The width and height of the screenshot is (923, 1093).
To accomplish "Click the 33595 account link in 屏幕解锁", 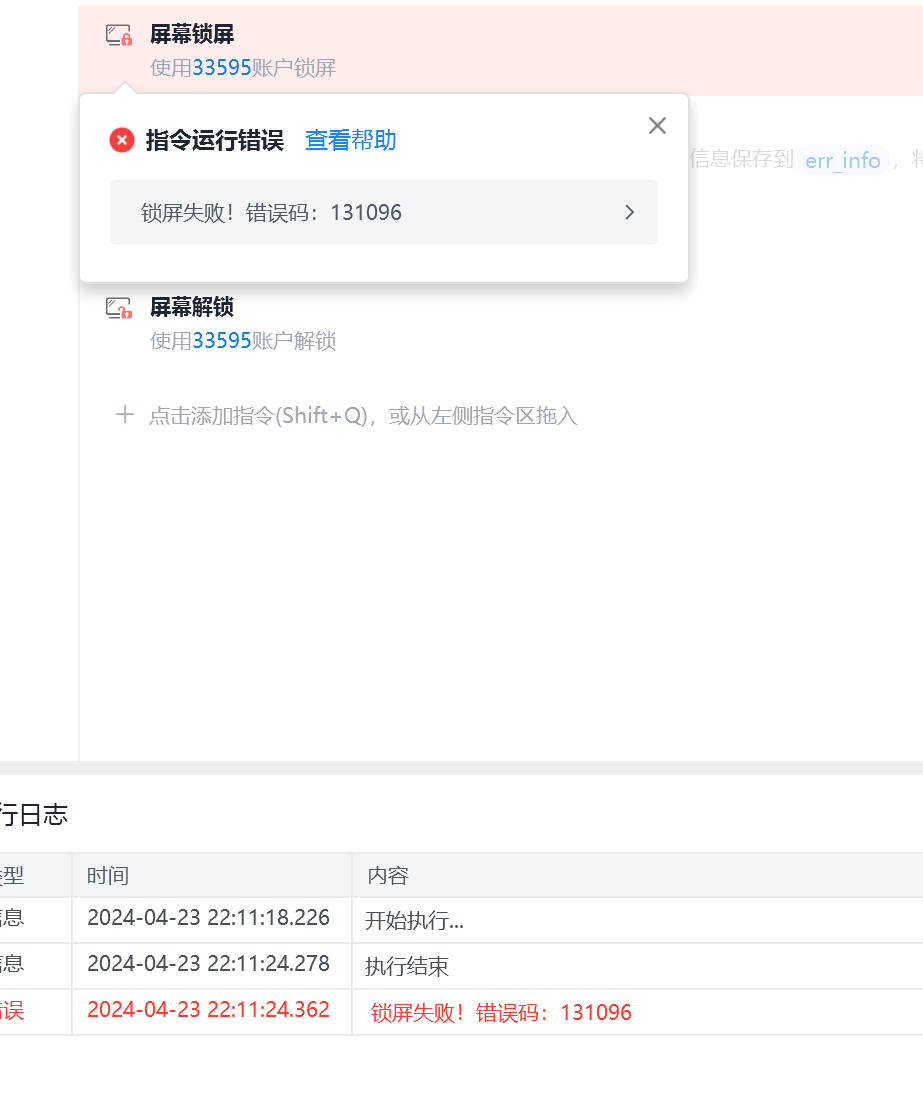I will (x=222, y=341).
